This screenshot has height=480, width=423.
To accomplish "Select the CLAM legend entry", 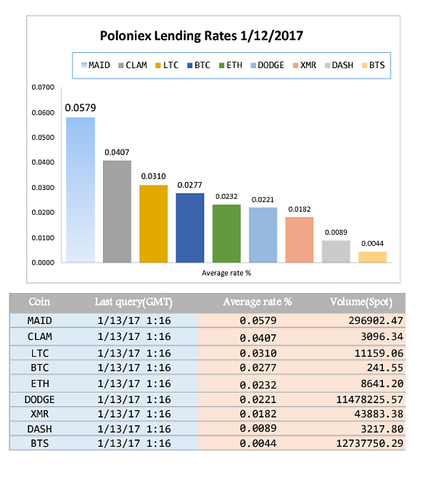I will tap(133, 65).
